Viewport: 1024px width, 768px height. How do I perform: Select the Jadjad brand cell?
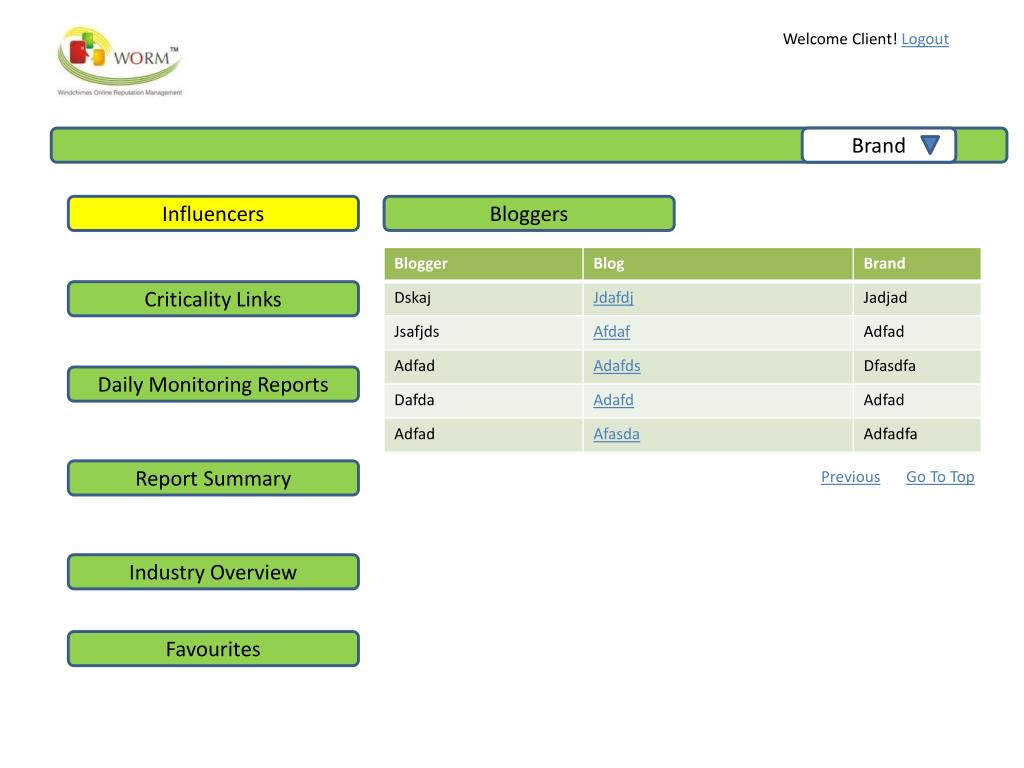pyautogui.click(x=917, y=298)
